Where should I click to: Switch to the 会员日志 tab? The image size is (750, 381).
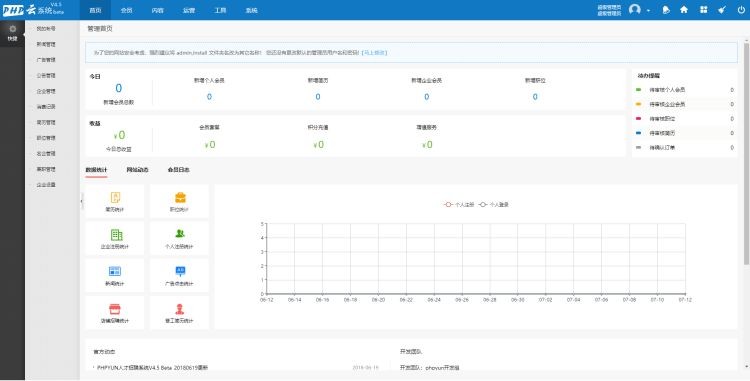click(x=178, y=170)
